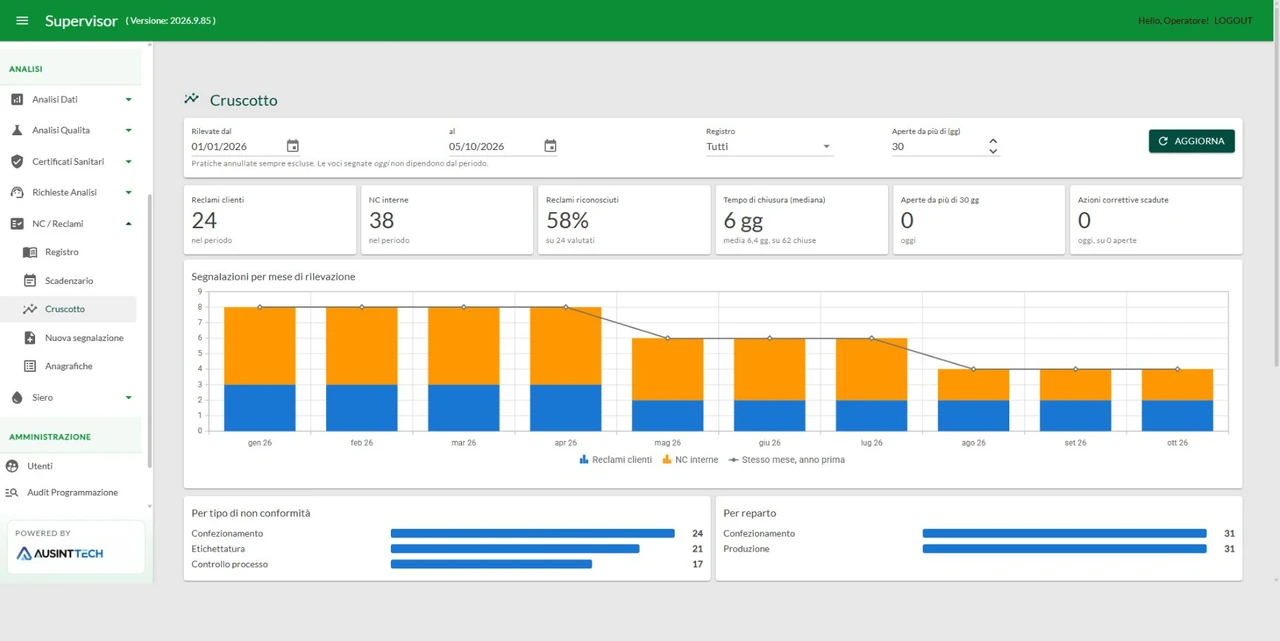Open the Registro page in the sidebar

70,252
